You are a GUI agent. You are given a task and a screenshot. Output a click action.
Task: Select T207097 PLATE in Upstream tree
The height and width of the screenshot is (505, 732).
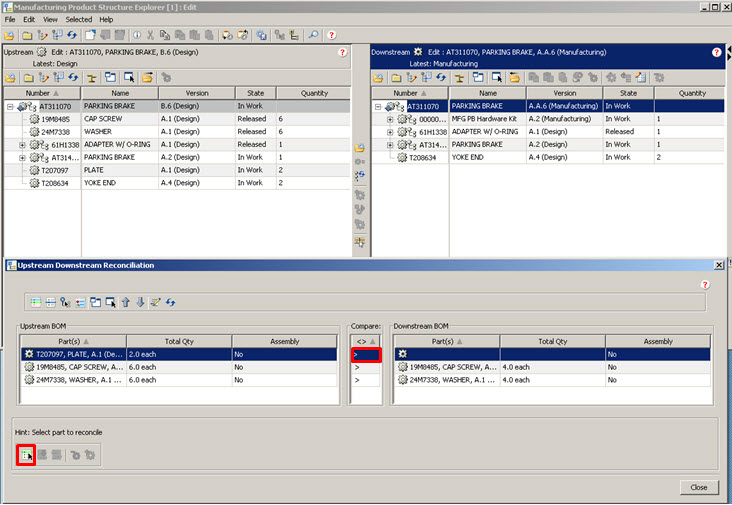click(176, 170)
